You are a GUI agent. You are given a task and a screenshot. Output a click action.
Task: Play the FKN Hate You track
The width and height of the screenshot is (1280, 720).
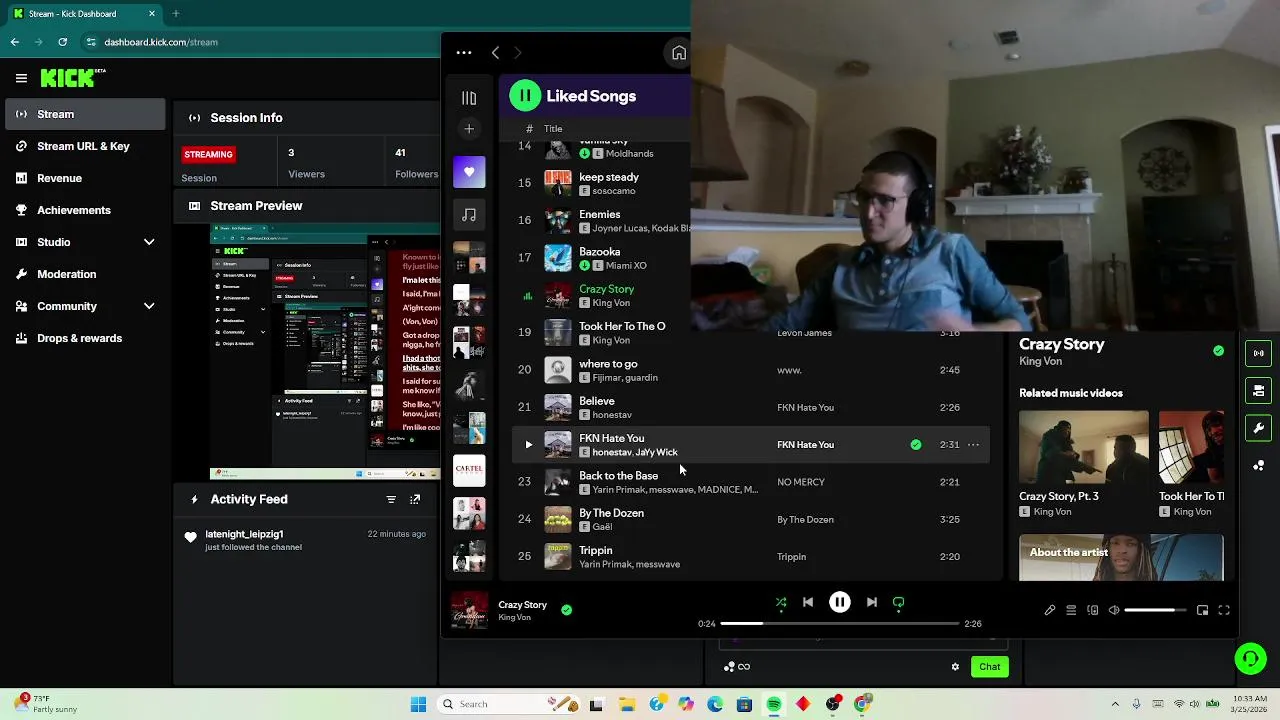(528, 445)
